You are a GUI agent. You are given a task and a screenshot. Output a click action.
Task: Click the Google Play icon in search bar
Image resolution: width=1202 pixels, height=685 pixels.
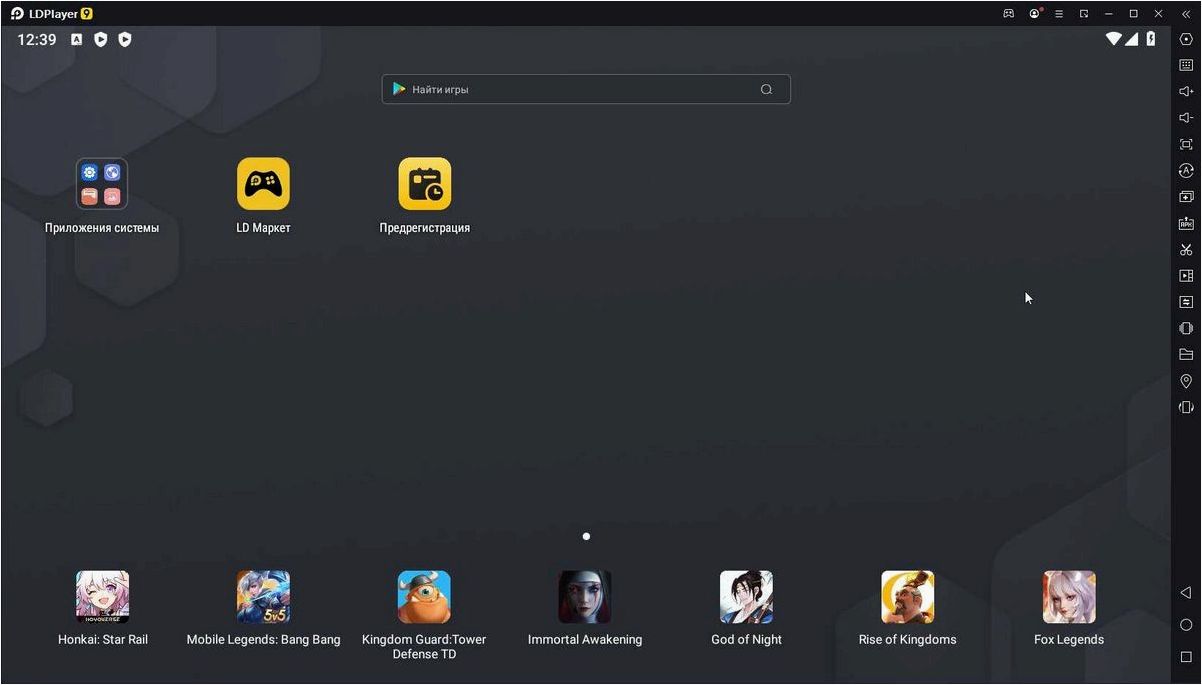tap(399, 89)
